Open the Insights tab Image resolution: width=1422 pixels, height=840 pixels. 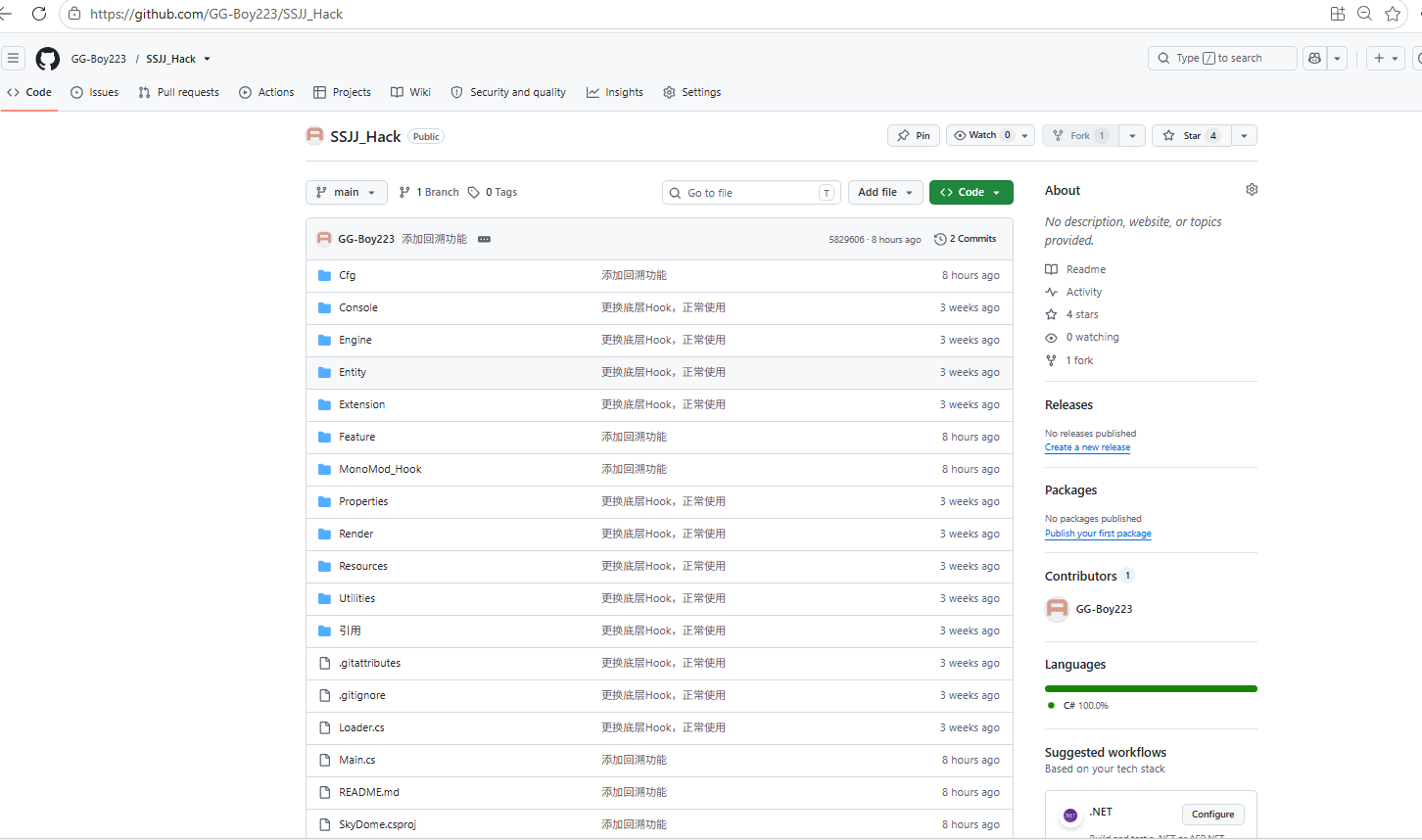tap(615, 92)
